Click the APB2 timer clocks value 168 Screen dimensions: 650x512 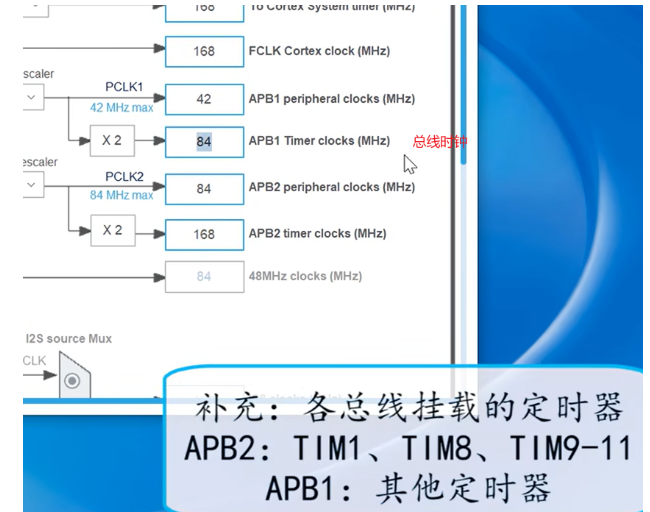click(204, 235)
